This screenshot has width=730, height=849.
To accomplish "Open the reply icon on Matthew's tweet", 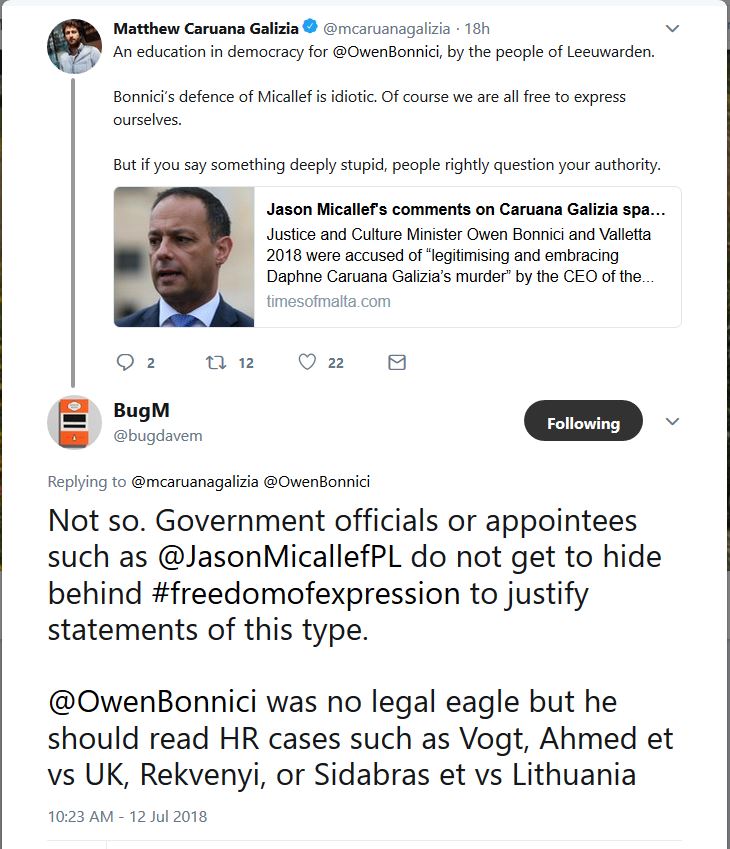I will click(126, 362).
